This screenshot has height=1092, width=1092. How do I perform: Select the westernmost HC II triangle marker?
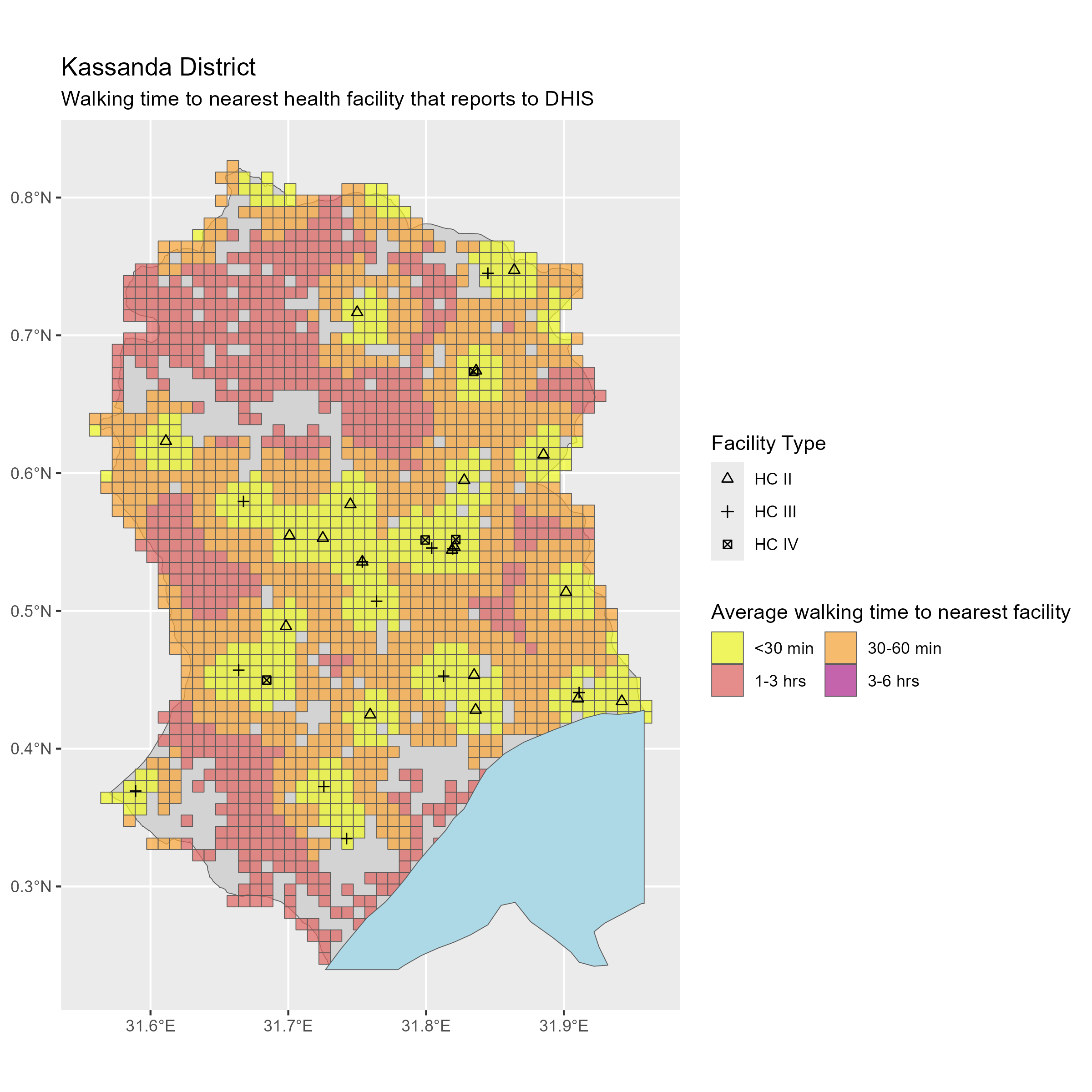point(166,440)
